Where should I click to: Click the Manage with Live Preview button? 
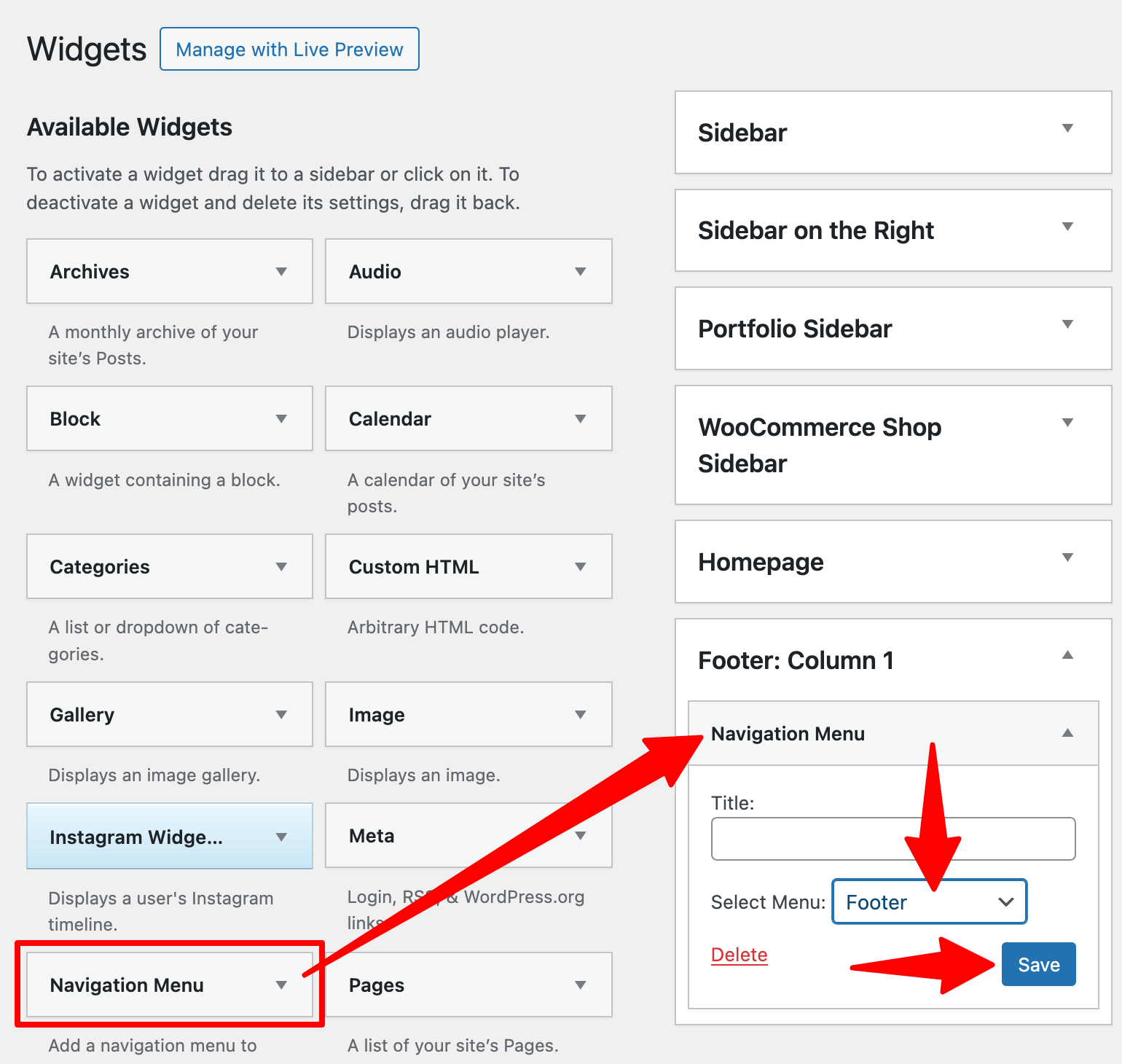point(289,49)
